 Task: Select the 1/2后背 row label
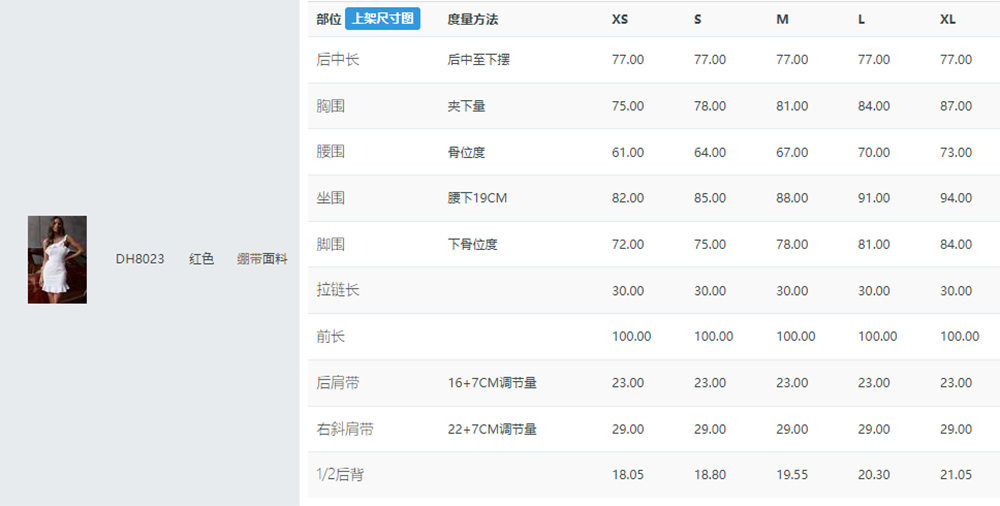click(x=340, y=475)
